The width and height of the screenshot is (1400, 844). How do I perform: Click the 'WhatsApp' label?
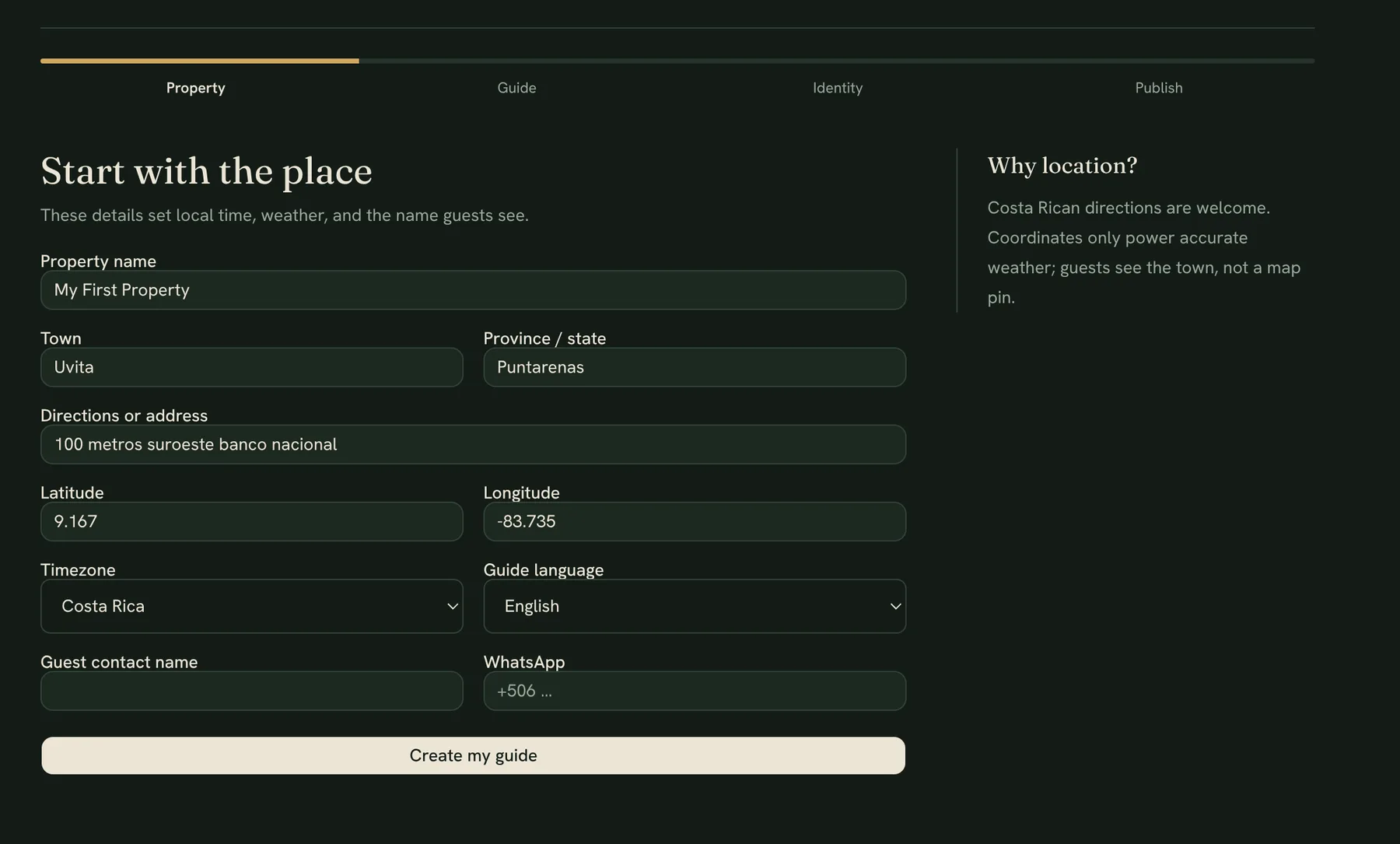524,662
